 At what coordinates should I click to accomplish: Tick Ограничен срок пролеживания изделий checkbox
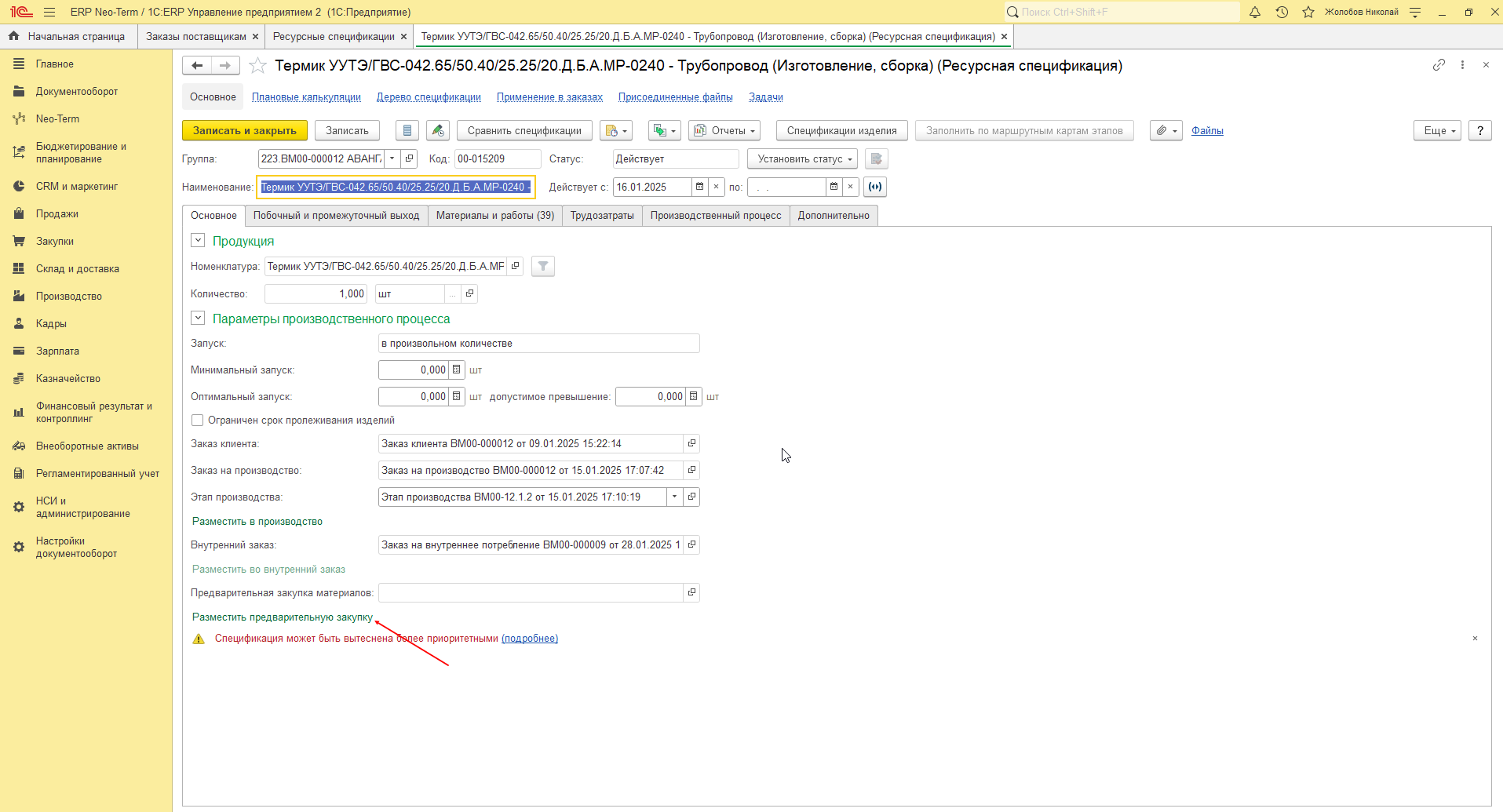pos(198,421)
